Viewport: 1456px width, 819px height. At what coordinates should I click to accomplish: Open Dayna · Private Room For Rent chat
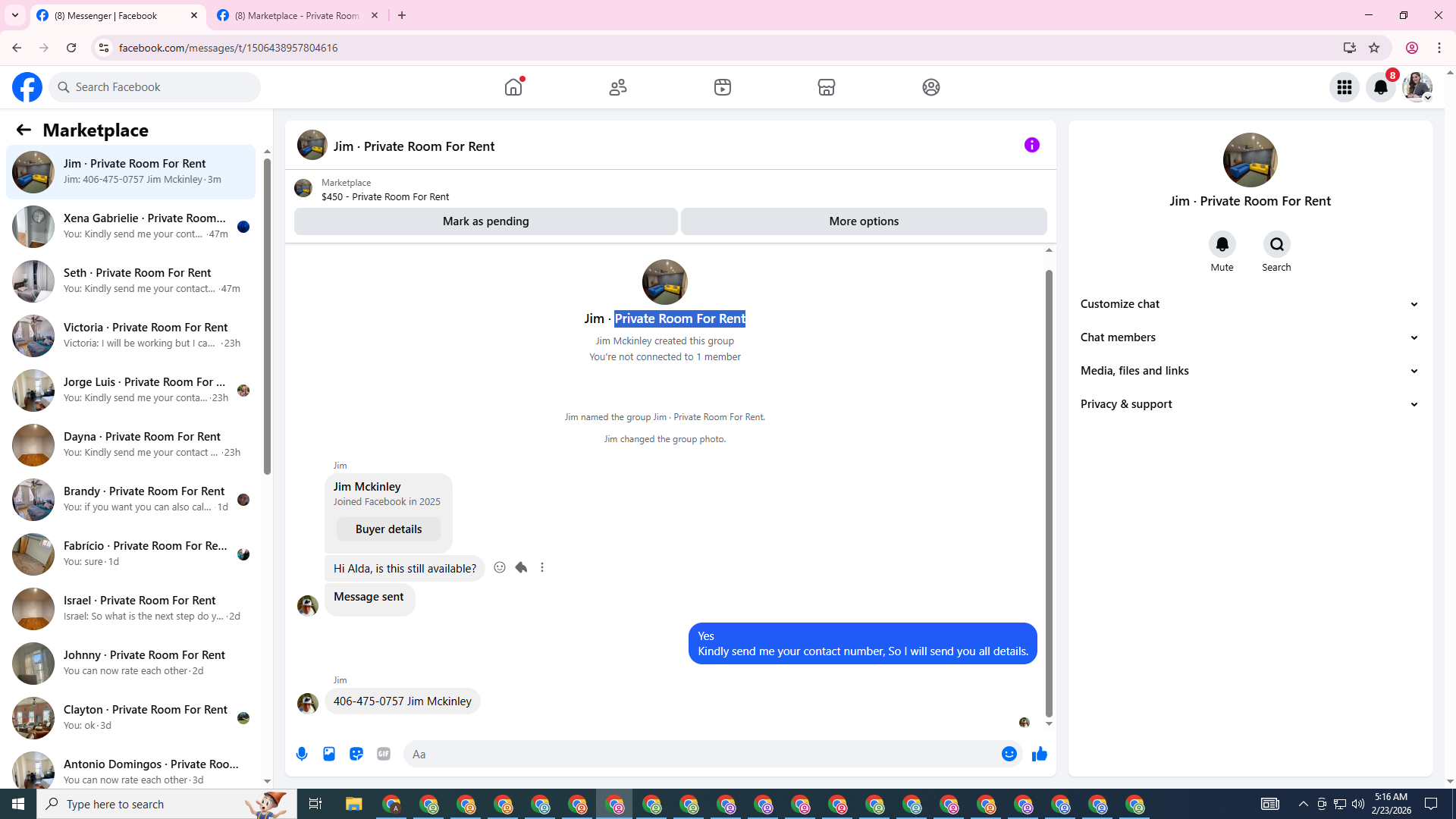click(x=131, y=445)
